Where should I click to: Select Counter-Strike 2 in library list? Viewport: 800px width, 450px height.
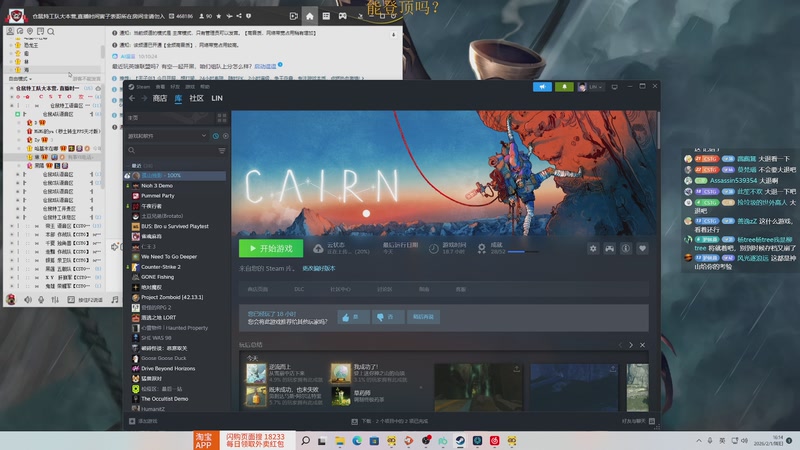coord(161,267)
